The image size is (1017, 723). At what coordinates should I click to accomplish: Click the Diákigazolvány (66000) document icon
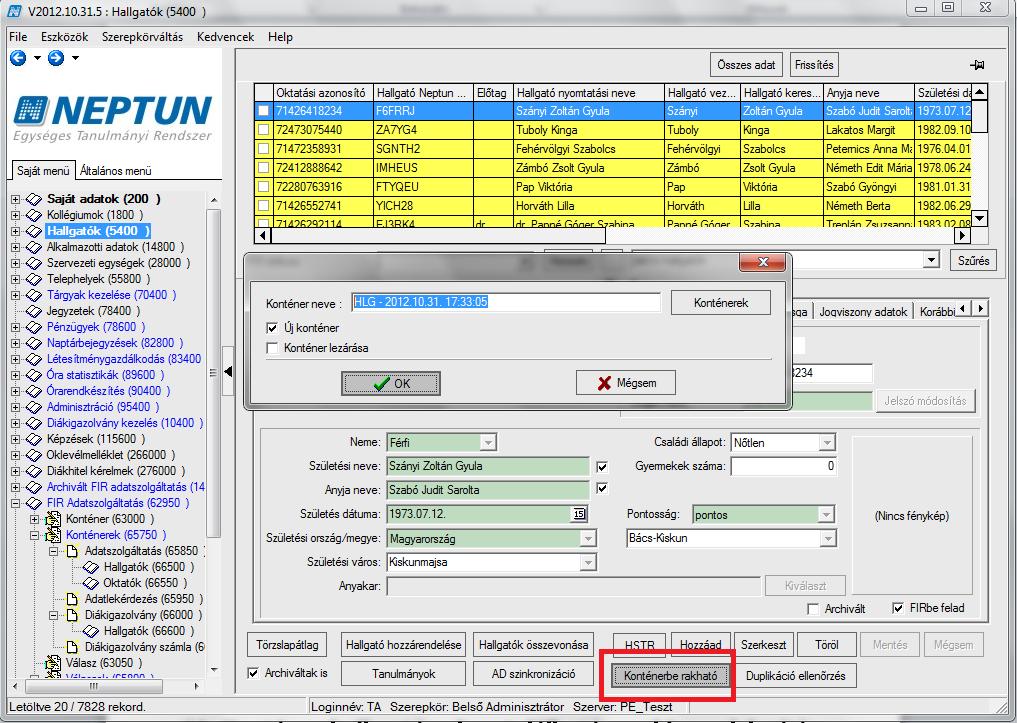72,615
